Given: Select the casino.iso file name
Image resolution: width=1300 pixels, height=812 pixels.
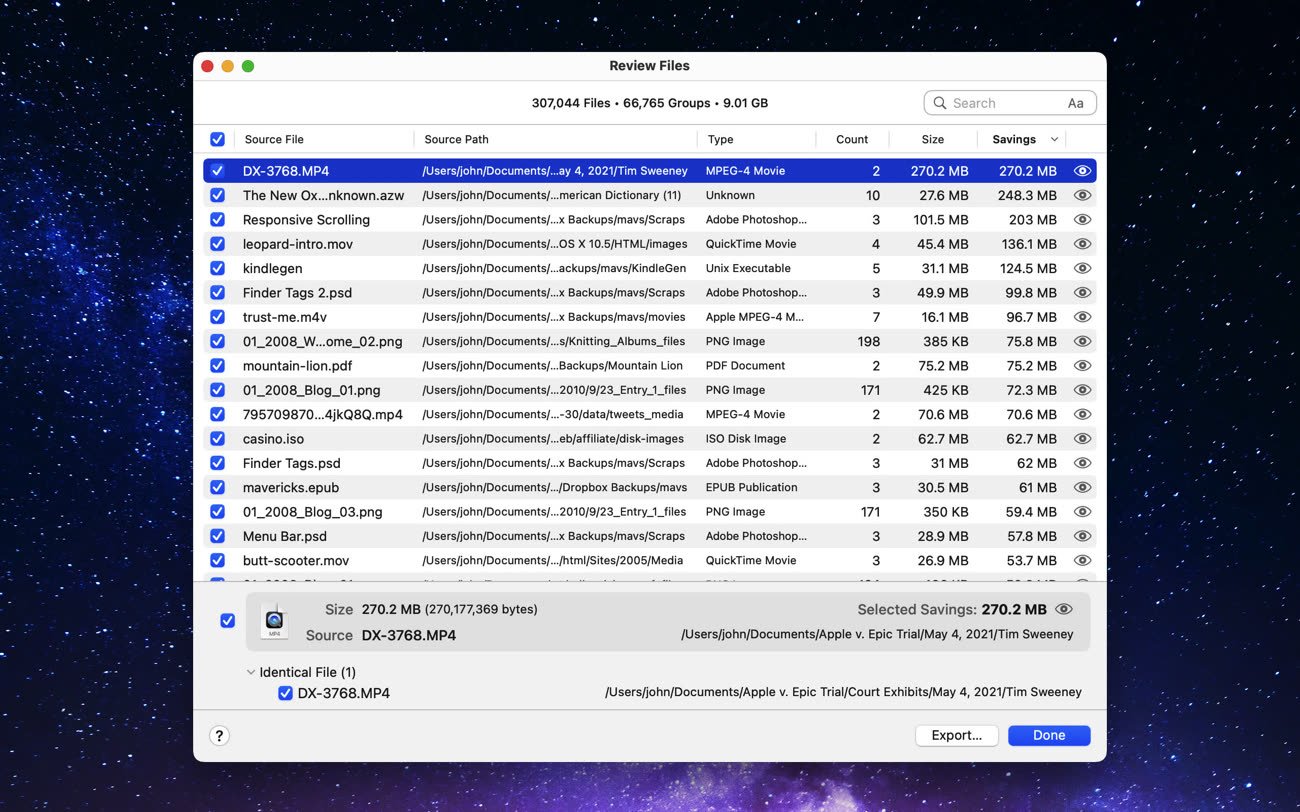Looking at the screenshot, I should pos(273,439).
